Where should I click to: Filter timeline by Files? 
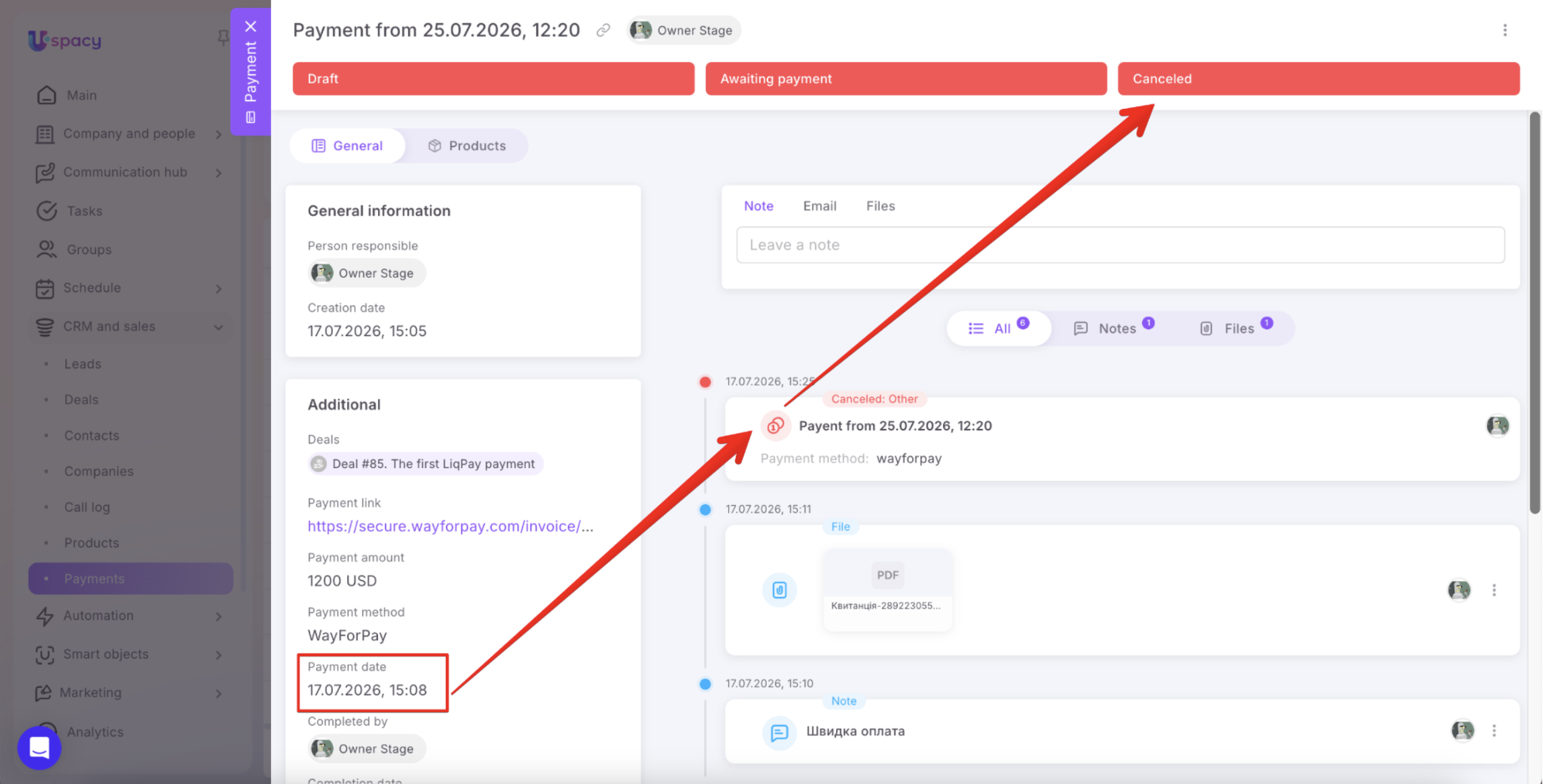click(x=1236, y=327)
